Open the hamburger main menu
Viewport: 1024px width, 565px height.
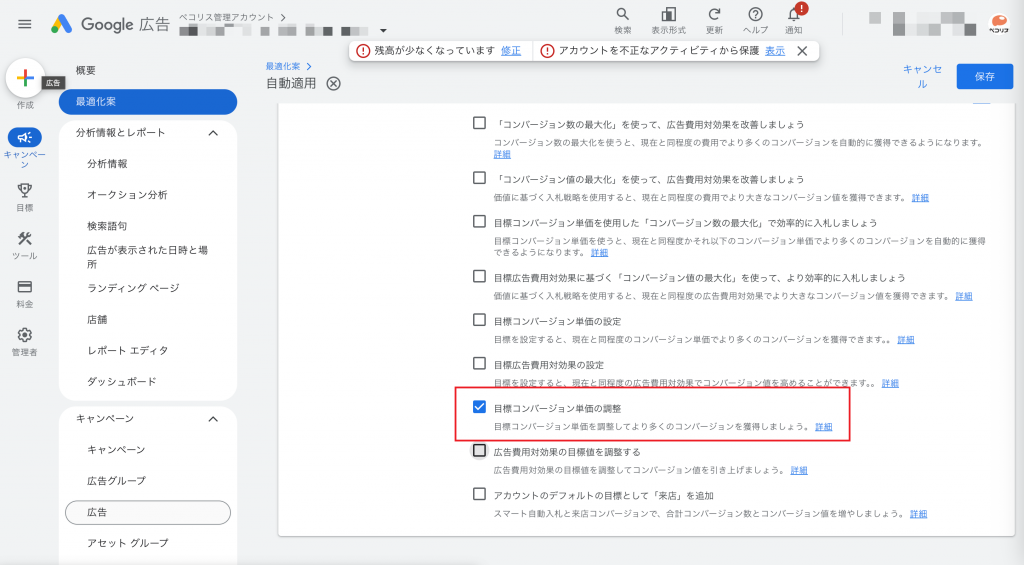click(25, 24)
